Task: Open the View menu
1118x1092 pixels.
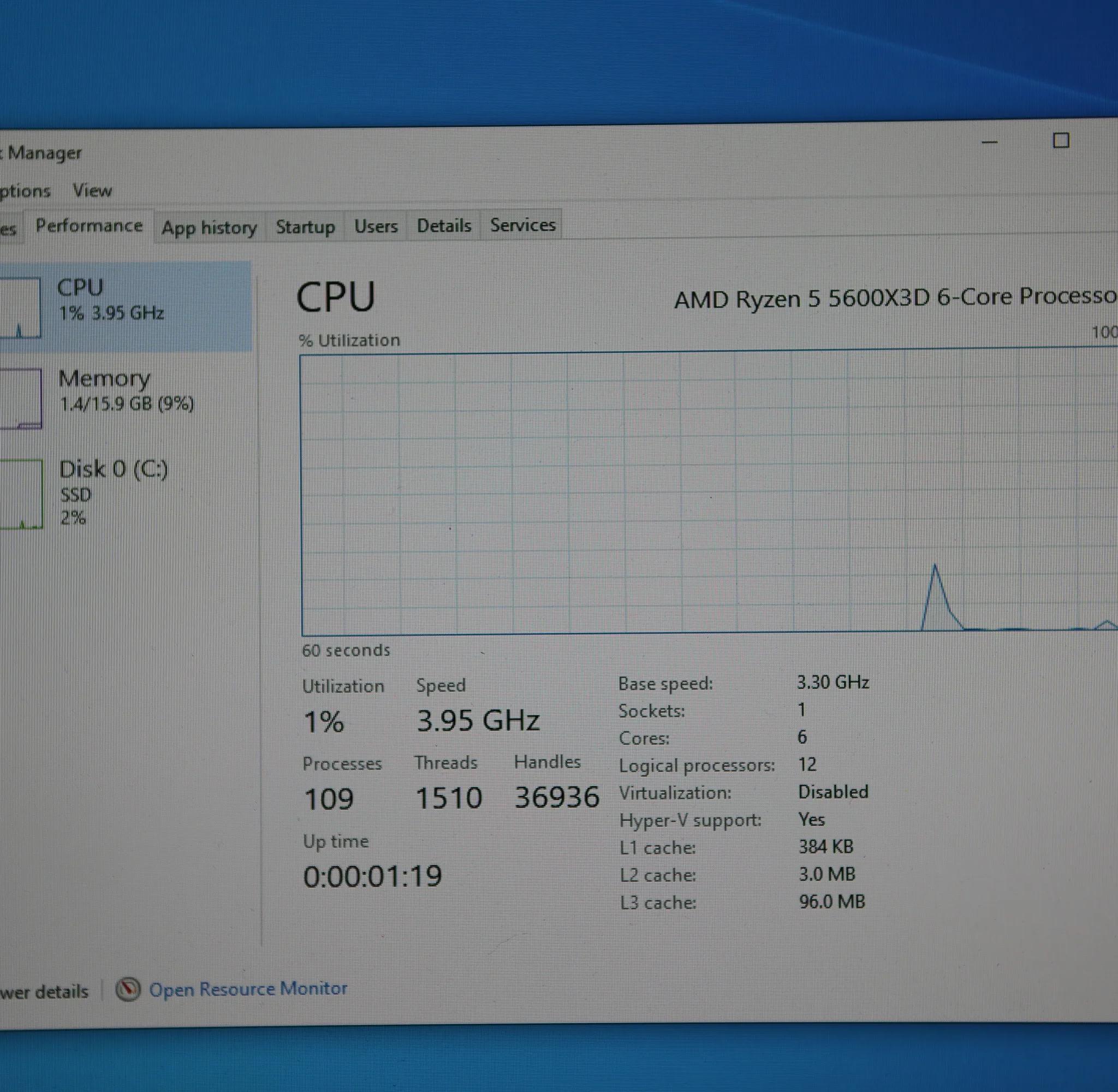Action: [x=92, y=191]
